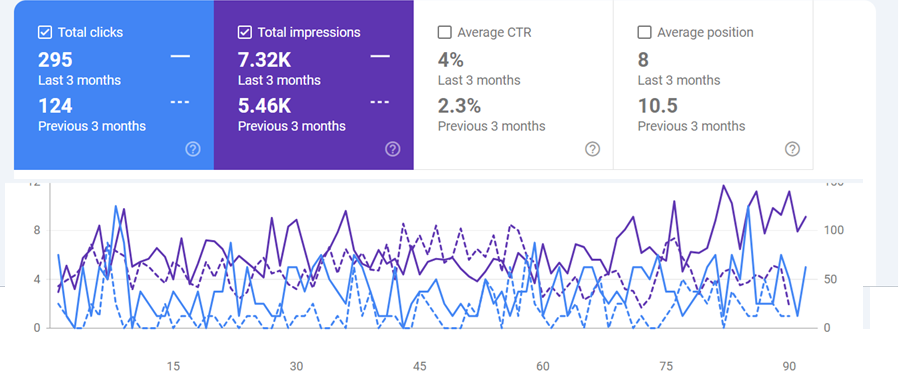Enable the Average CTR checkbox
Image resolution: width=910 pixels, height=378 pixels.
click(445, 32)
